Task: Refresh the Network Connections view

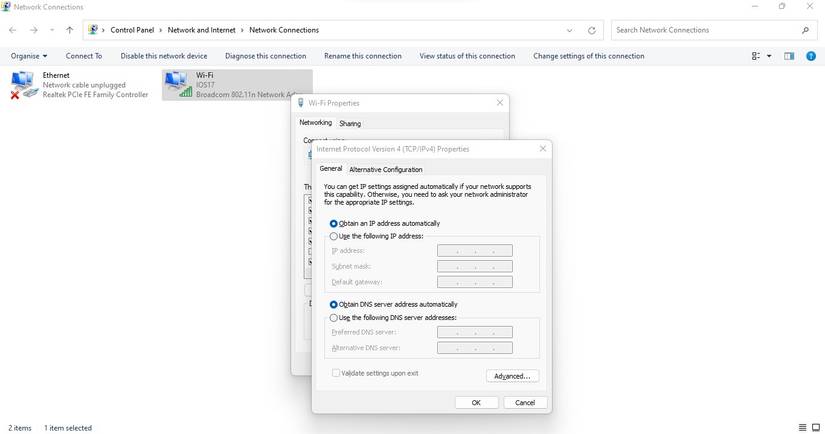Action: pos(592,31)
